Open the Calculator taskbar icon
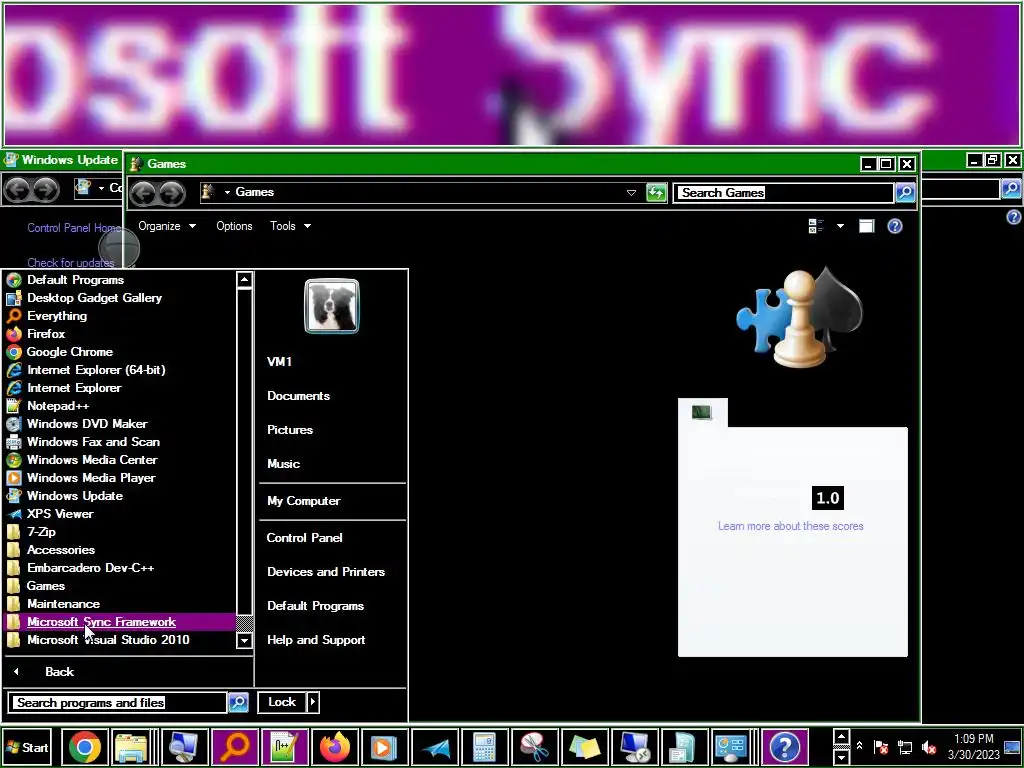This screenshot has width=1024, height=768. [x=485, y=746]
